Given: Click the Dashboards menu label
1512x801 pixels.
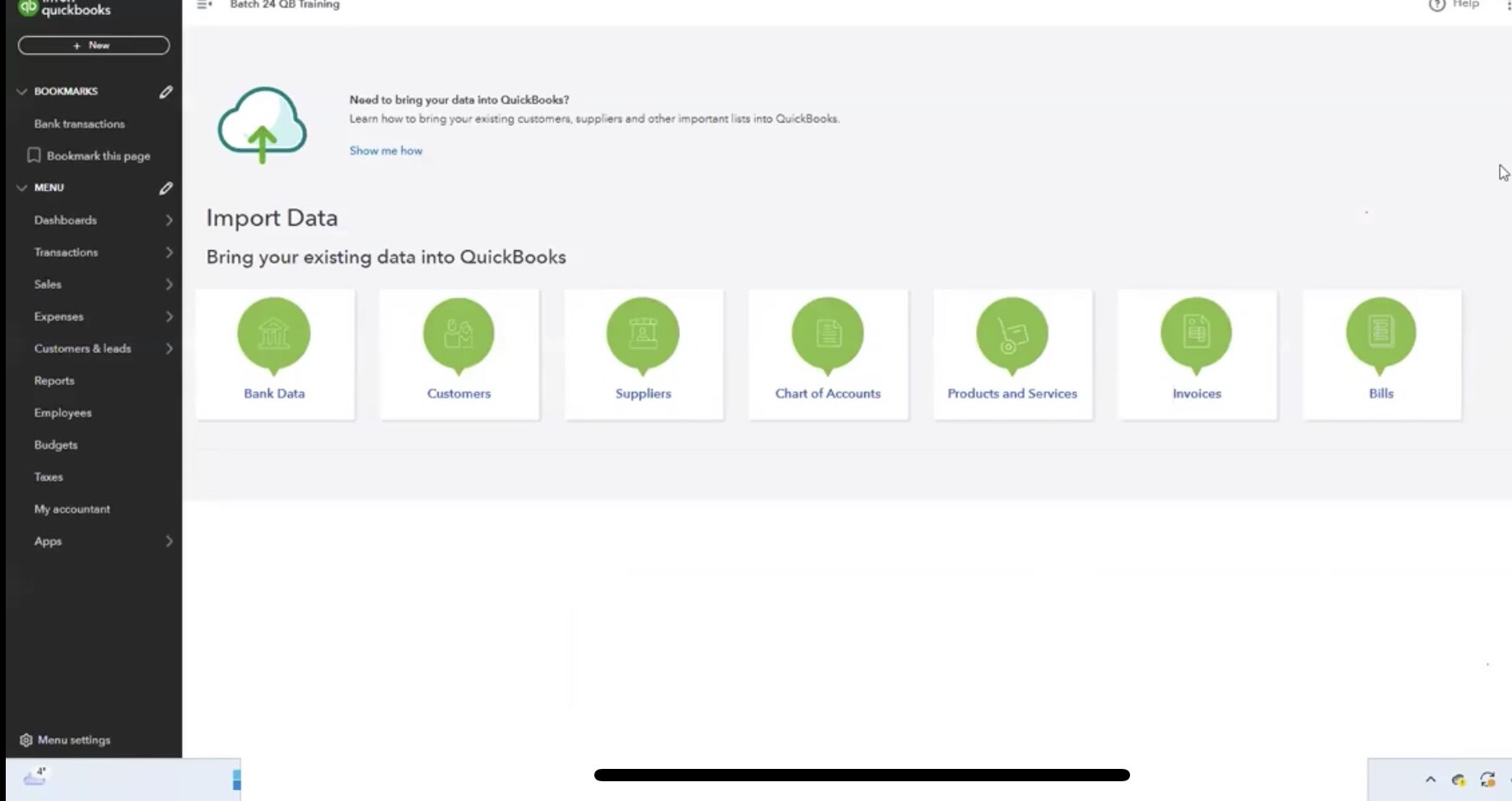Looking at the screenshot, I should [x=66, y=221].
